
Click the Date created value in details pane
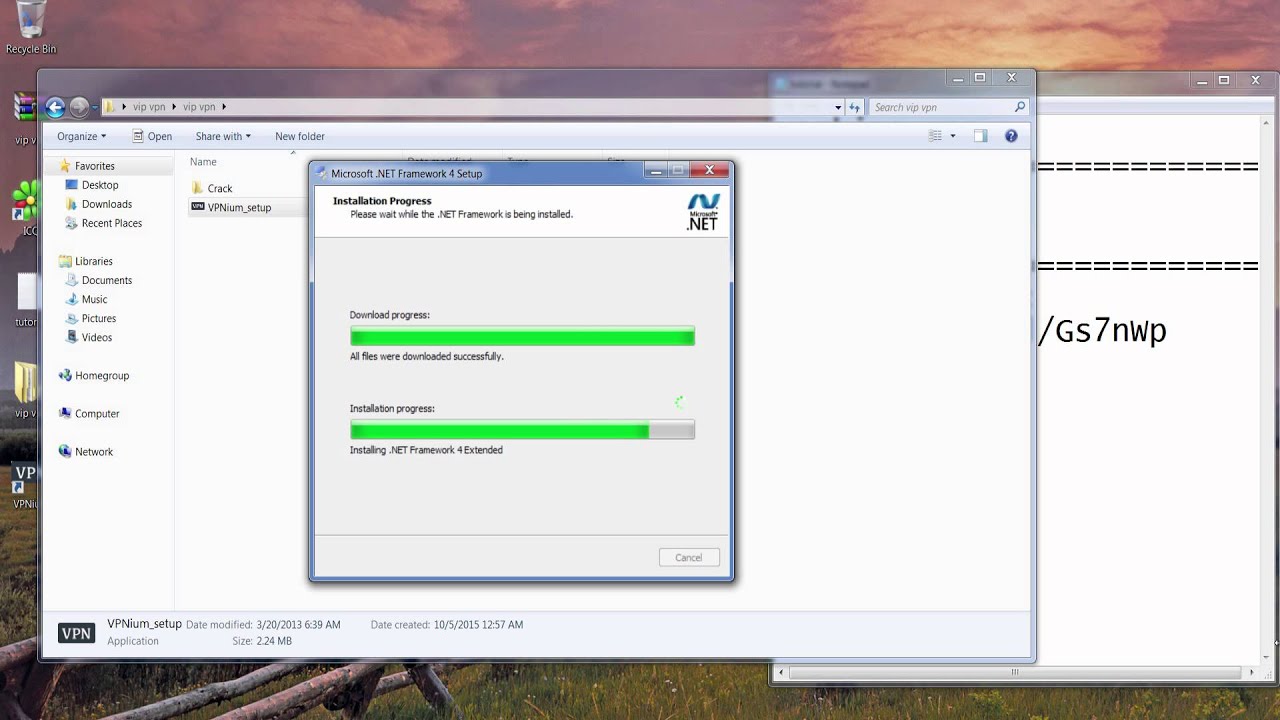tap(478, 625)
